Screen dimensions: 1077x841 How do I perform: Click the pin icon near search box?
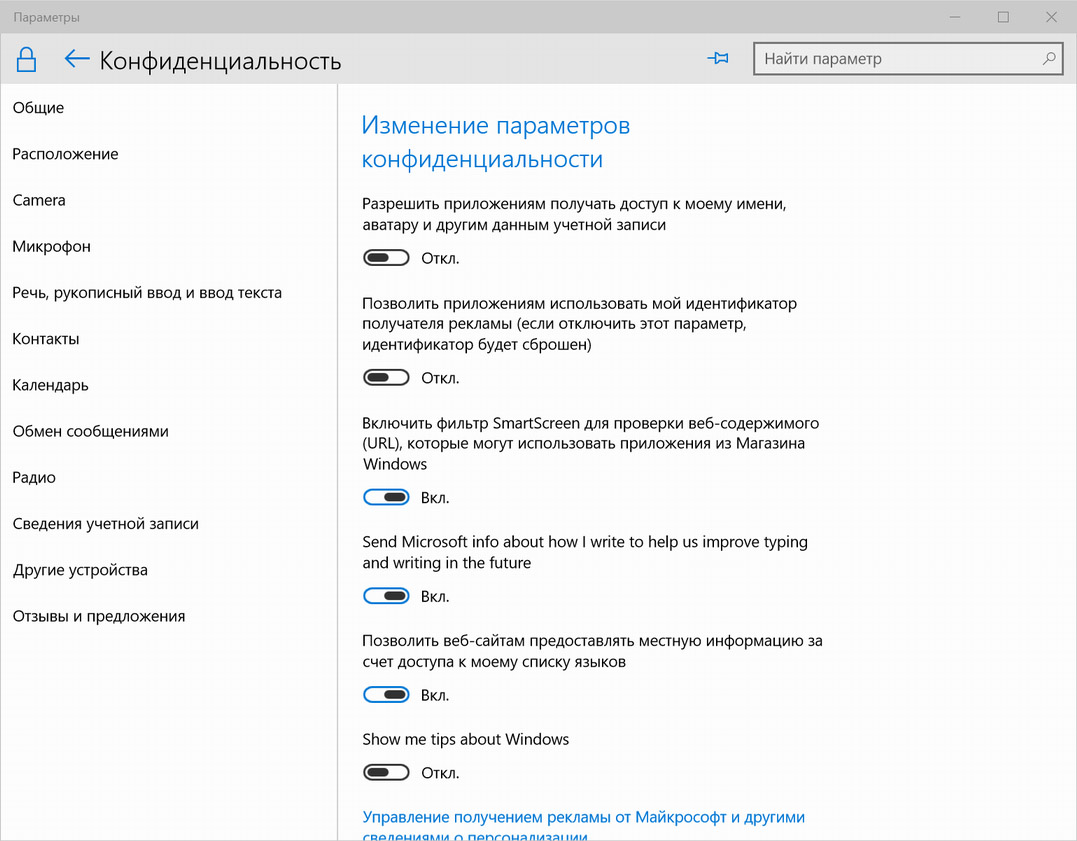718,58
